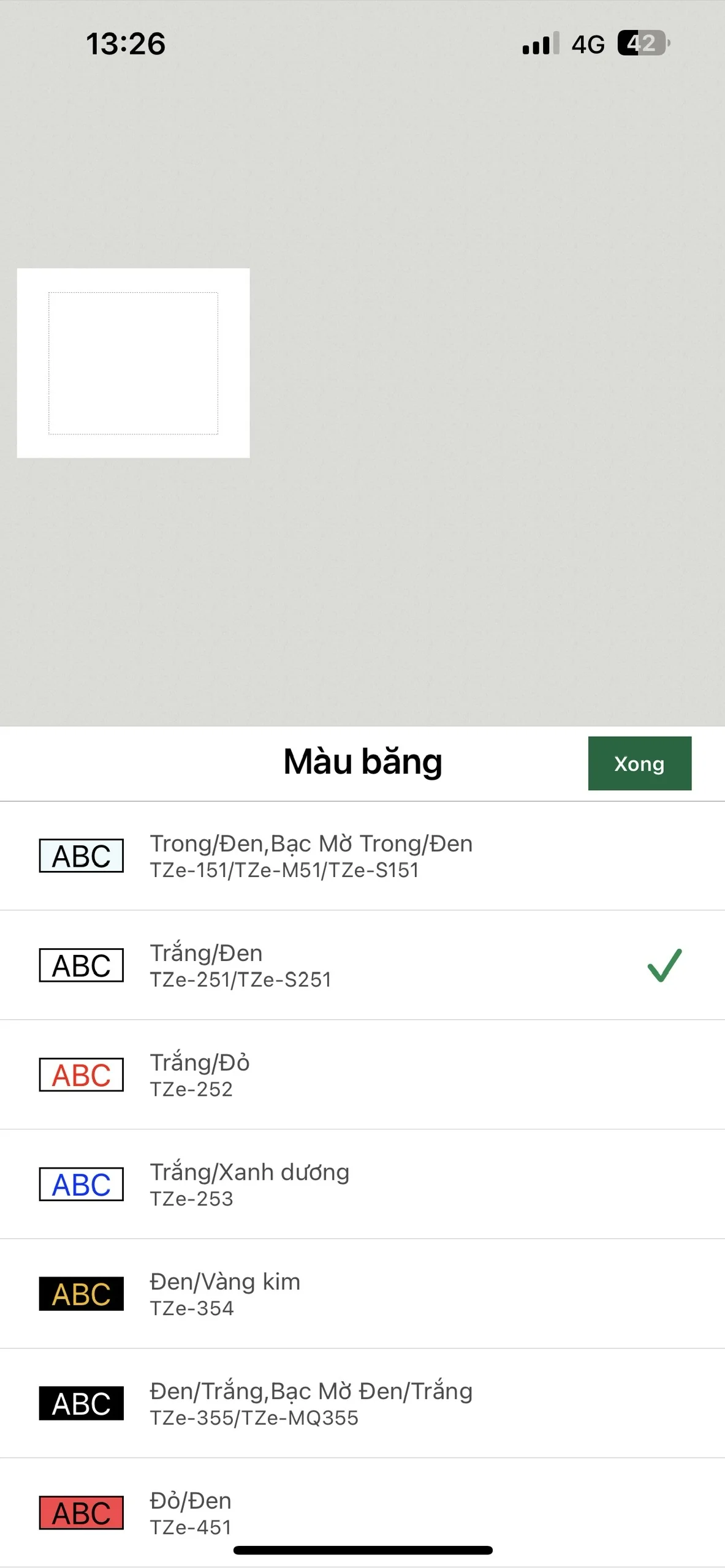This screenshot has width=725, height=1568.
Task: Select the Đỏ/Đen tape label
Action: 191,1513
